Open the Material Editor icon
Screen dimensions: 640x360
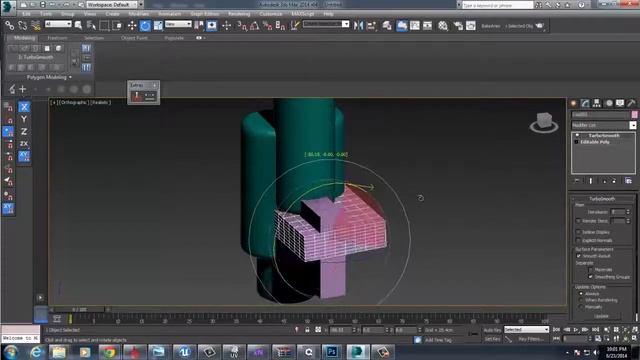coord(443,26)
